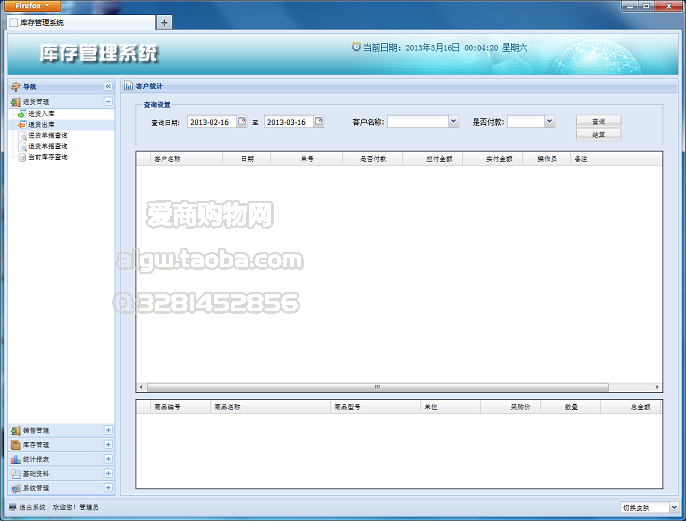Click the 系统管理 section header label
The image size is (686, 521).
coord(36,488)
